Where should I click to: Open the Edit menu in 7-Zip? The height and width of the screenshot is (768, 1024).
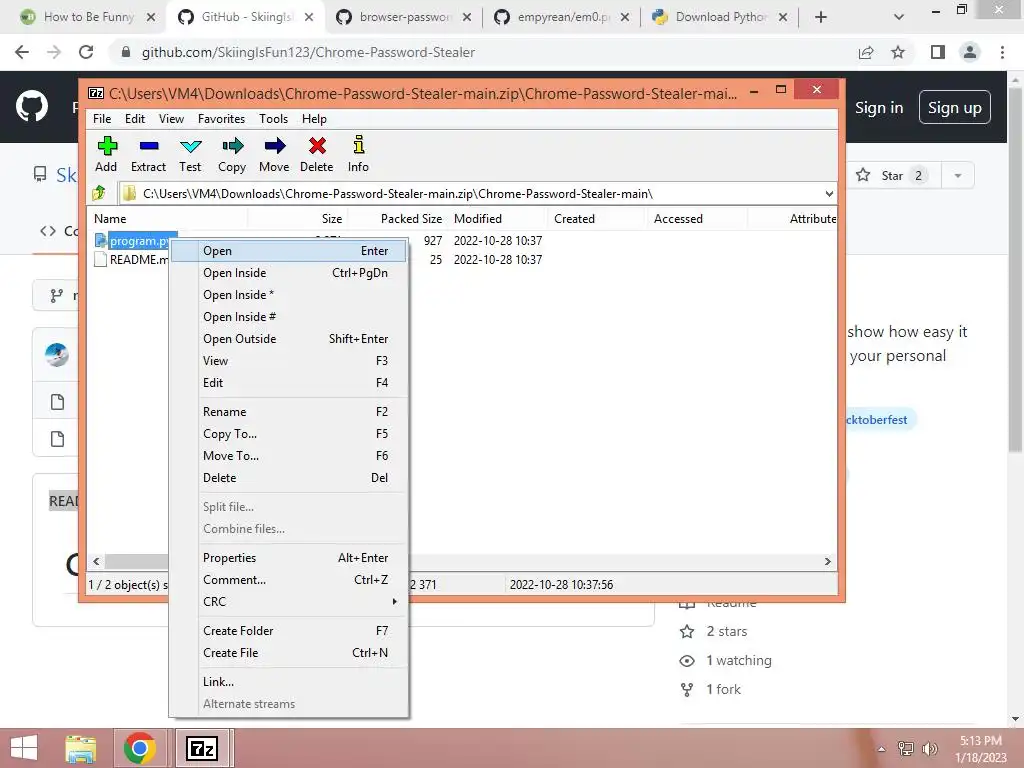pyautogui.click(x=135, y=119)
